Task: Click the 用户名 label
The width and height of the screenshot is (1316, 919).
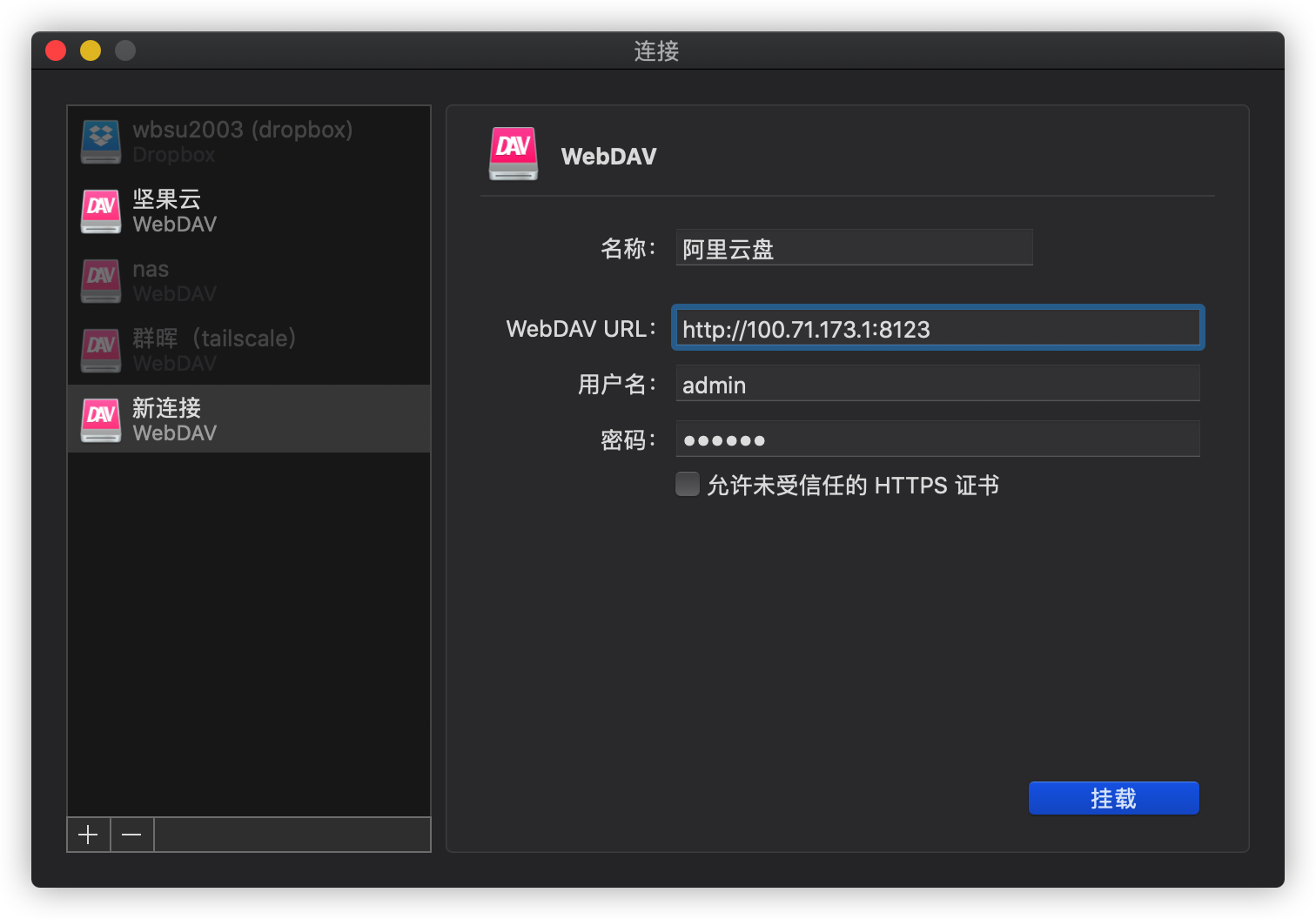Action: click(616, 385)
